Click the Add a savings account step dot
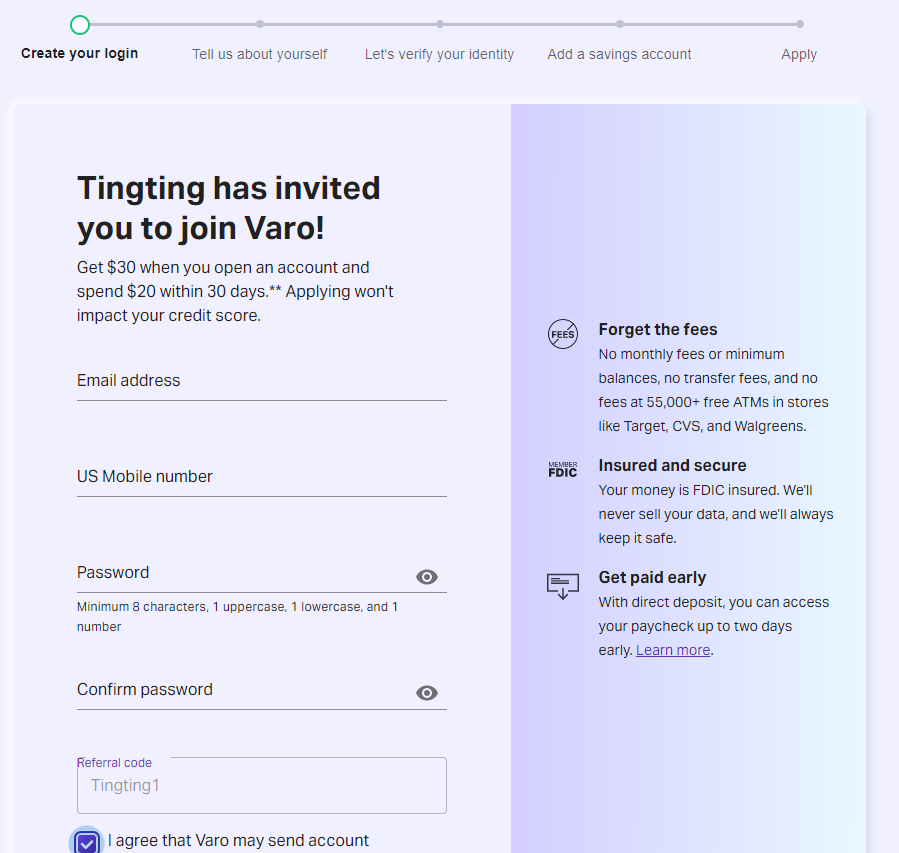This screenshot has width=899, height=853. (x=620, y=24)
